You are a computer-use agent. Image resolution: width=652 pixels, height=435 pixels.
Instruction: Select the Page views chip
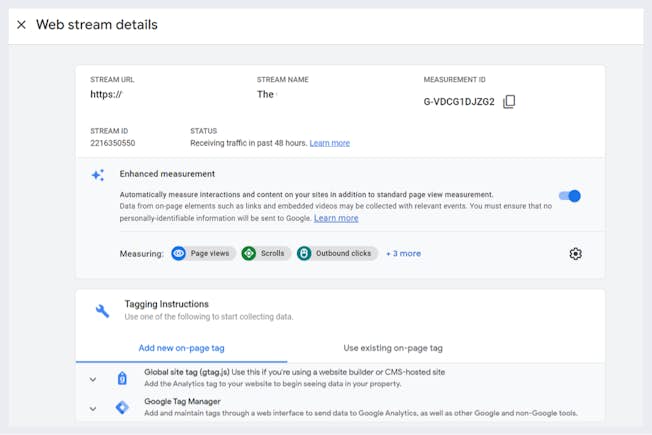click(x=203, y=253)
